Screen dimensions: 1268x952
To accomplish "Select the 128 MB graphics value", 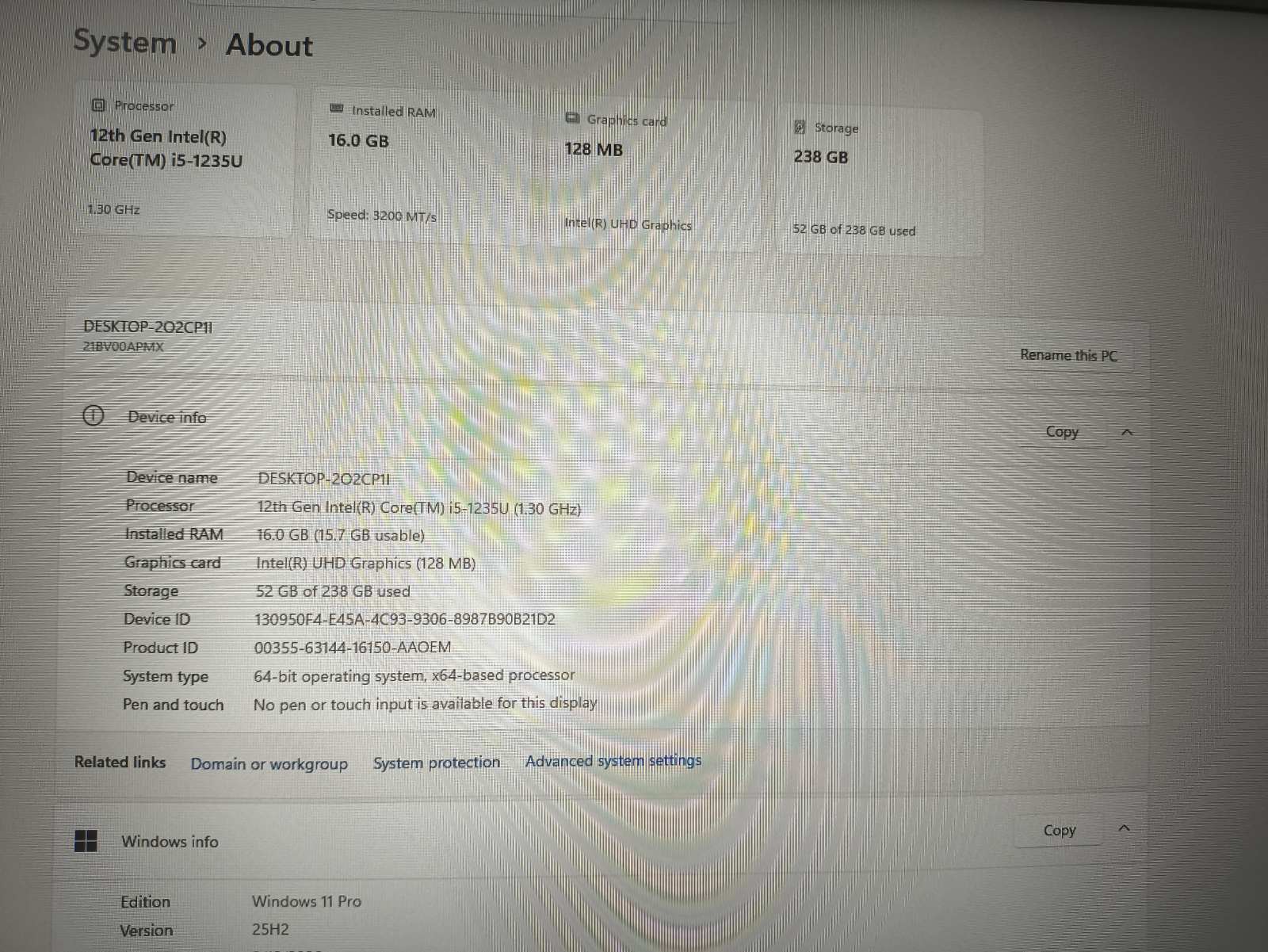I will [x=594, y=149].
